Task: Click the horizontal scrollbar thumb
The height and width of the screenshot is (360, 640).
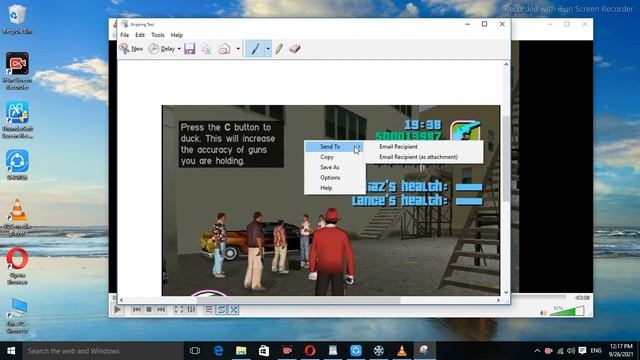Action: coord(298,300)
